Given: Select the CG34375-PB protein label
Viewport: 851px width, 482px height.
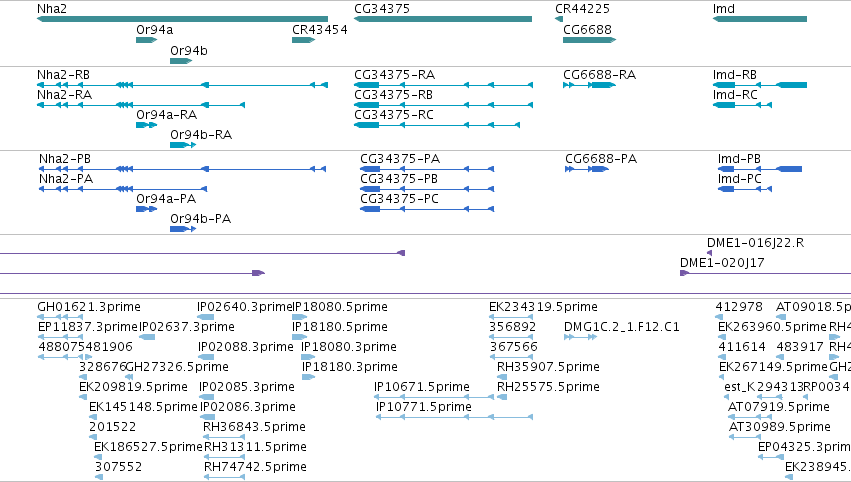Looking at the screenshot, I should [x=399, y=179].
